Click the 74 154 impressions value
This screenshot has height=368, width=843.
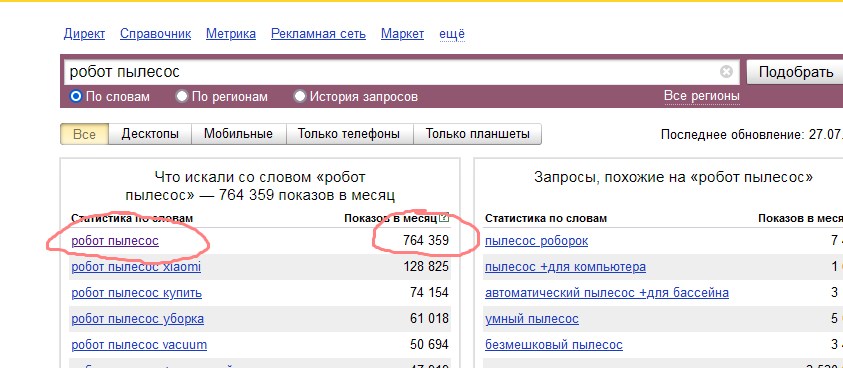(x=429, y=293)
